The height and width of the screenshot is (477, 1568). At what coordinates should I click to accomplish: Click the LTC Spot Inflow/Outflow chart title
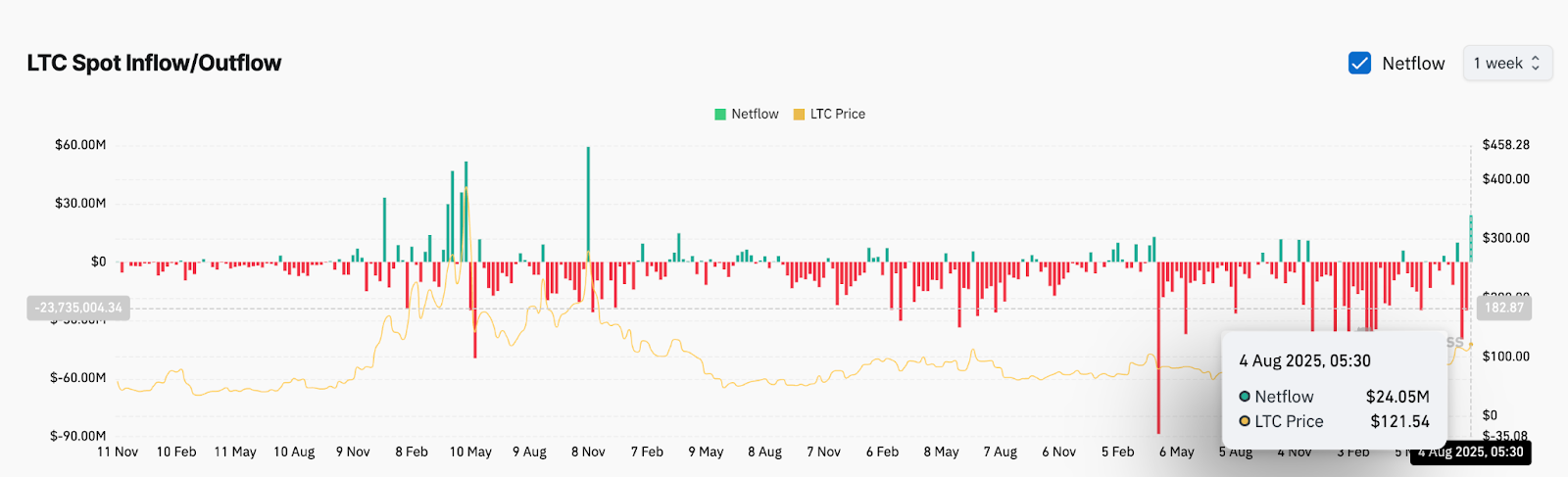154,63
